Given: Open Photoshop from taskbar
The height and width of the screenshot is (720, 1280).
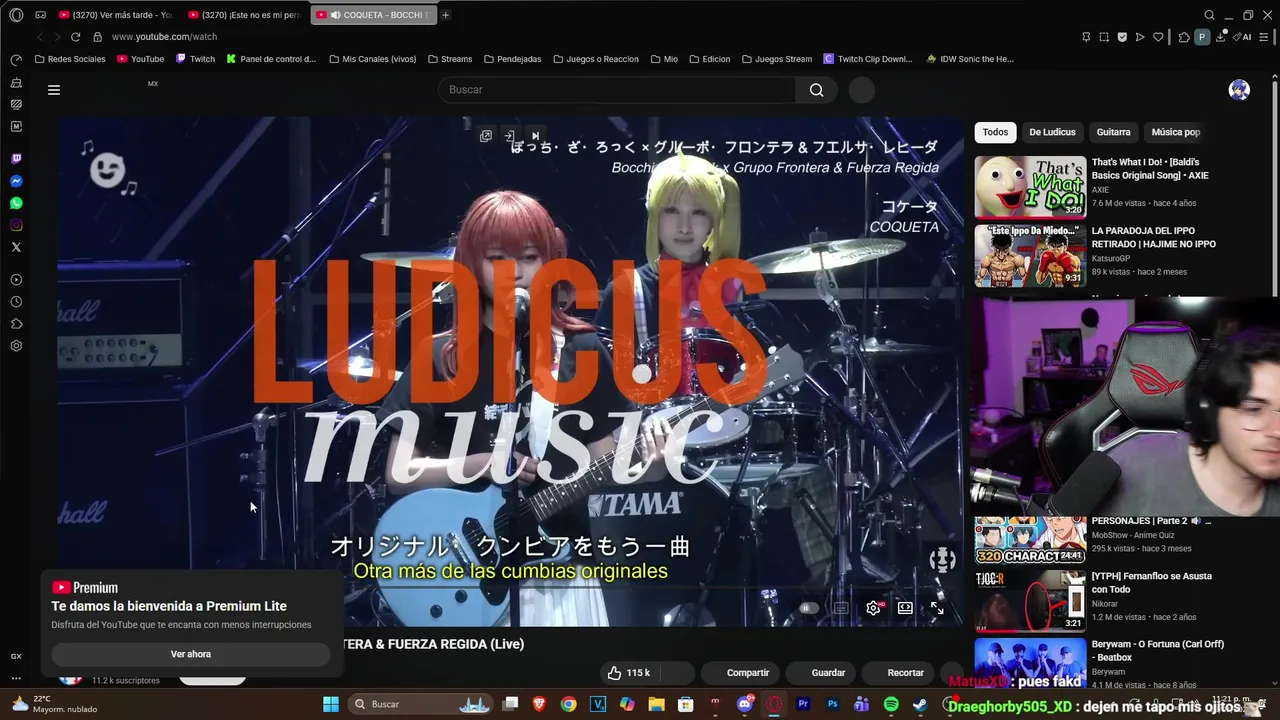Looking at the screenshot, I should pyautogui.click(x=832, y=704).
